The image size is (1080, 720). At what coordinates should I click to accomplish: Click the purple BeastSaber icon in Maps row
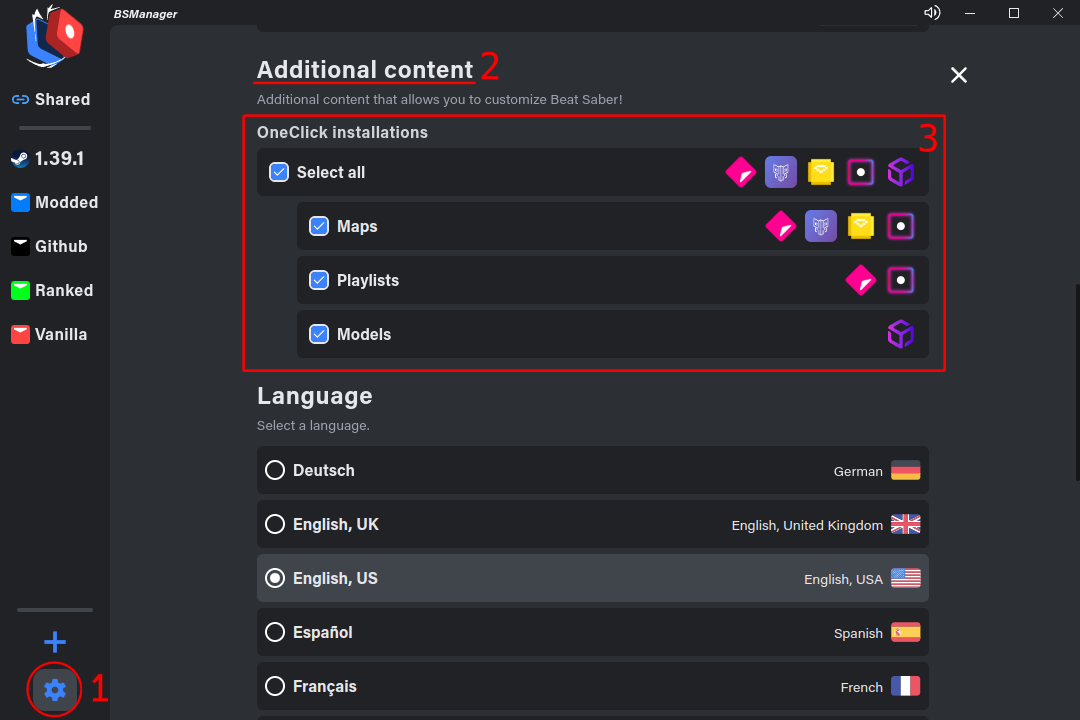pos(820,226)
